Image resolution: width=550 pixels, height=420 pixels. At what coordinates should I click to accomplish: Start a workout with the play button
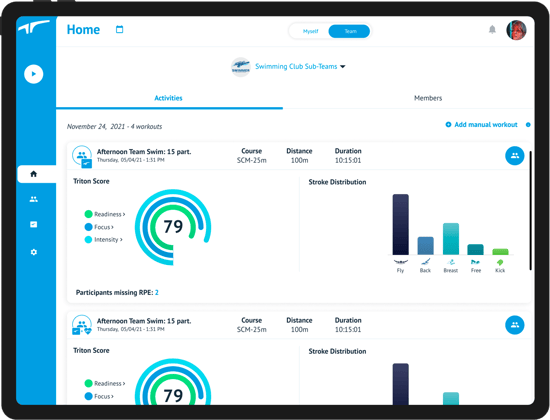point(34,74)
